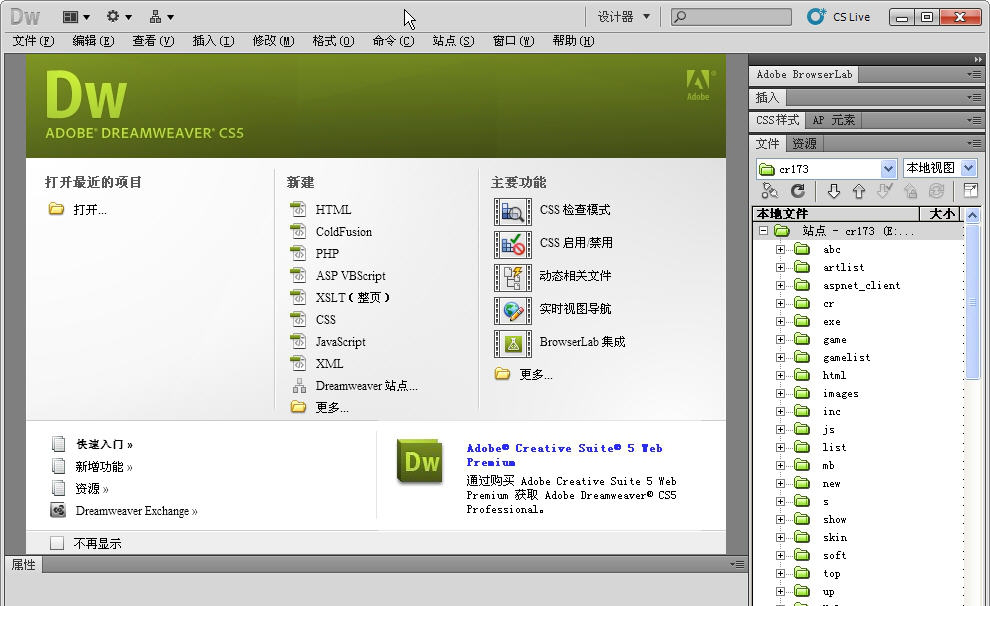This screenshot has height=630, width=990.
Task: Expand the images folder
Action: pyautogui.click(x=780, y=393)
